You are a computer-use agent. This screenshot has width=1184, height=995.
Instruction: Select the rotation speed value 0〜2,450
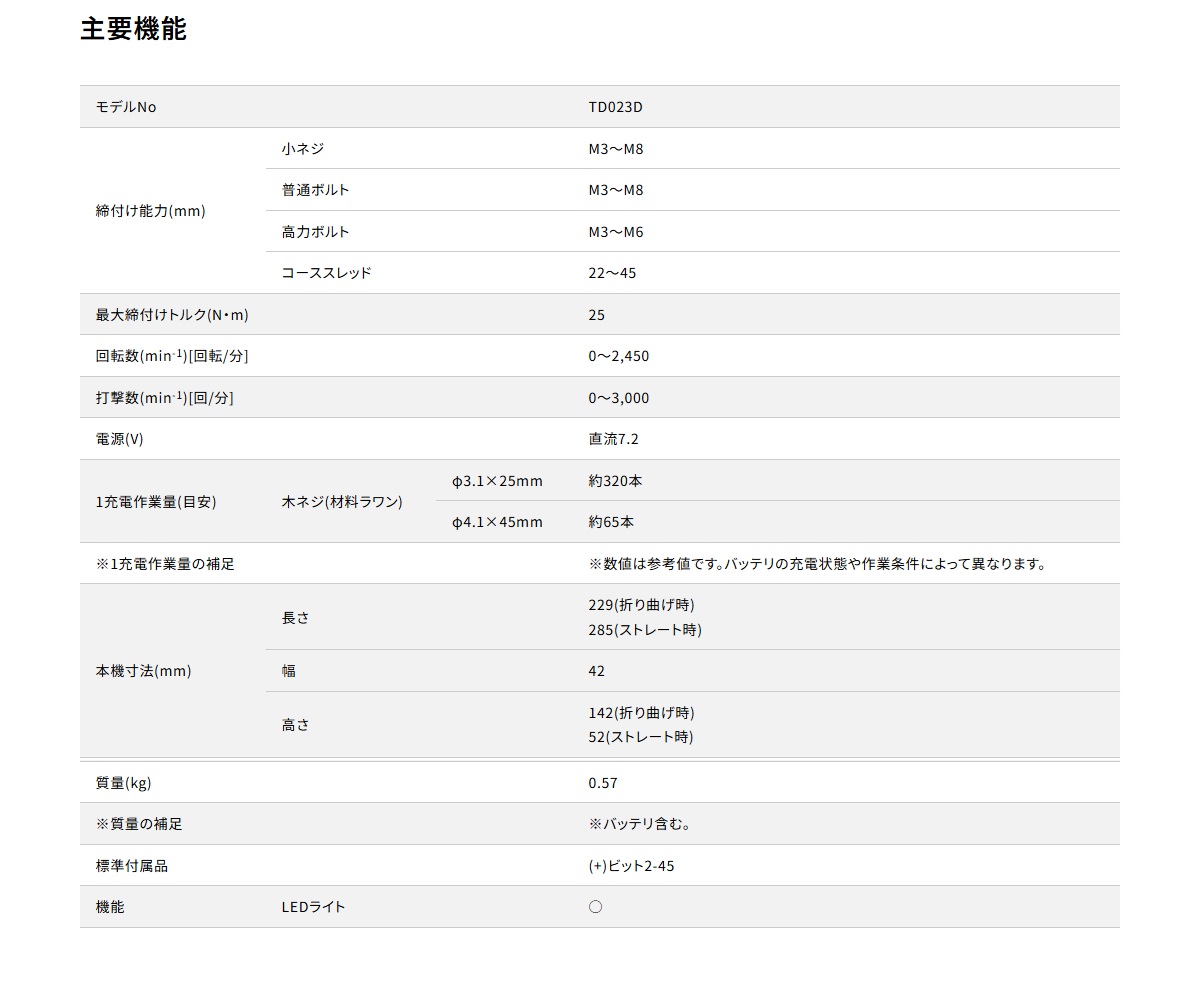coord(618,356)
